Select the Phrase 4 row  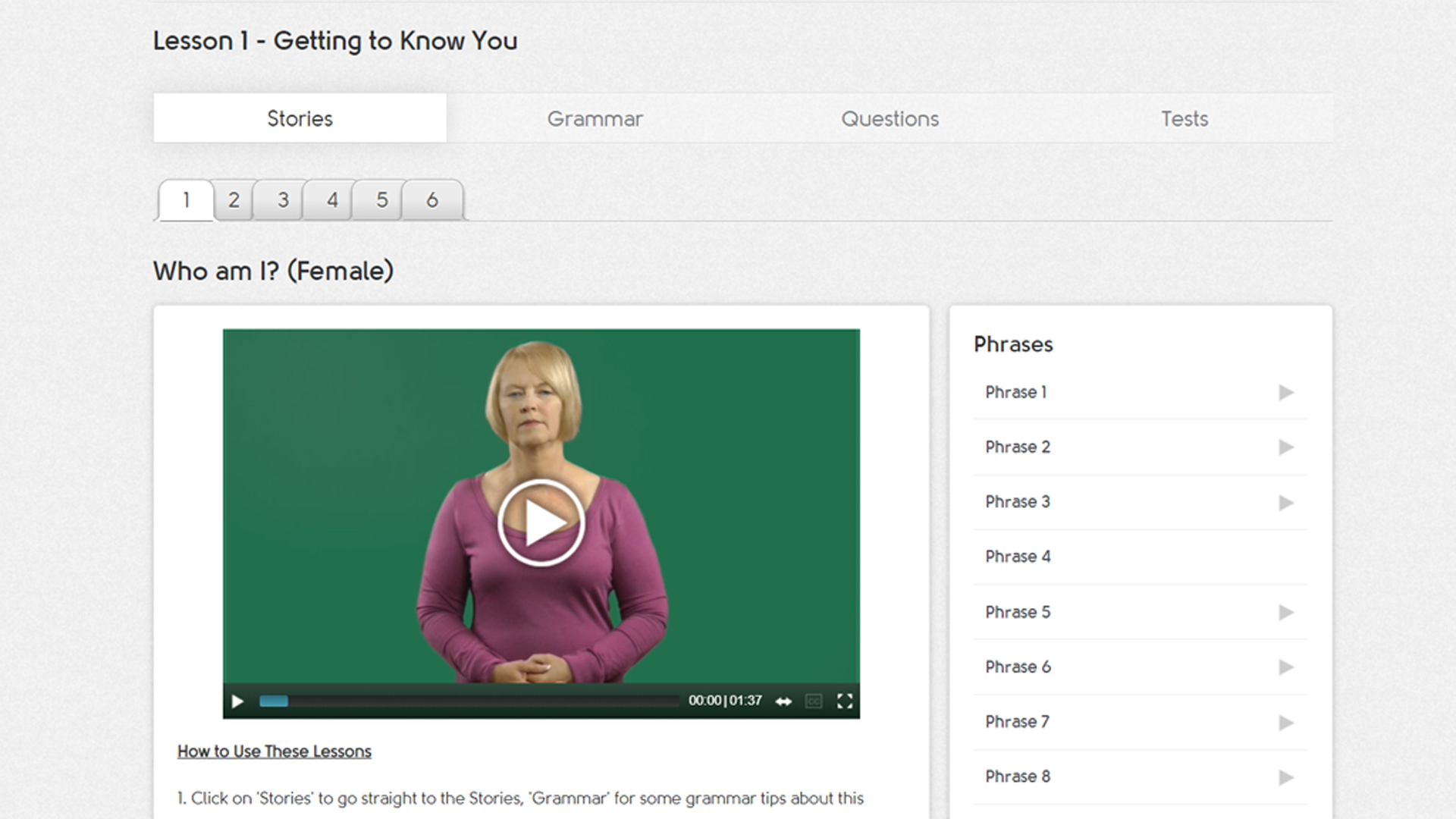click(x=1141, y=557)
